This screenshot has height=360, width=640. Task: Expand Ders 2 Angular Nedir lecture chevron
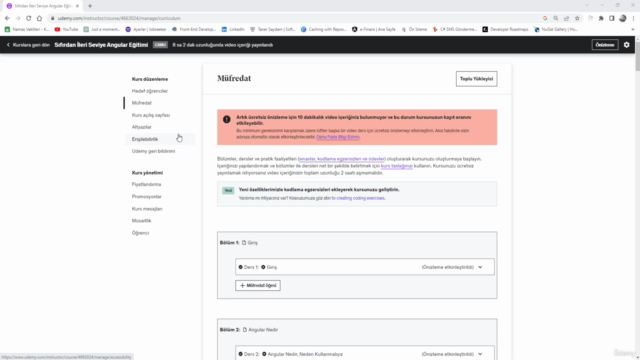480,354
